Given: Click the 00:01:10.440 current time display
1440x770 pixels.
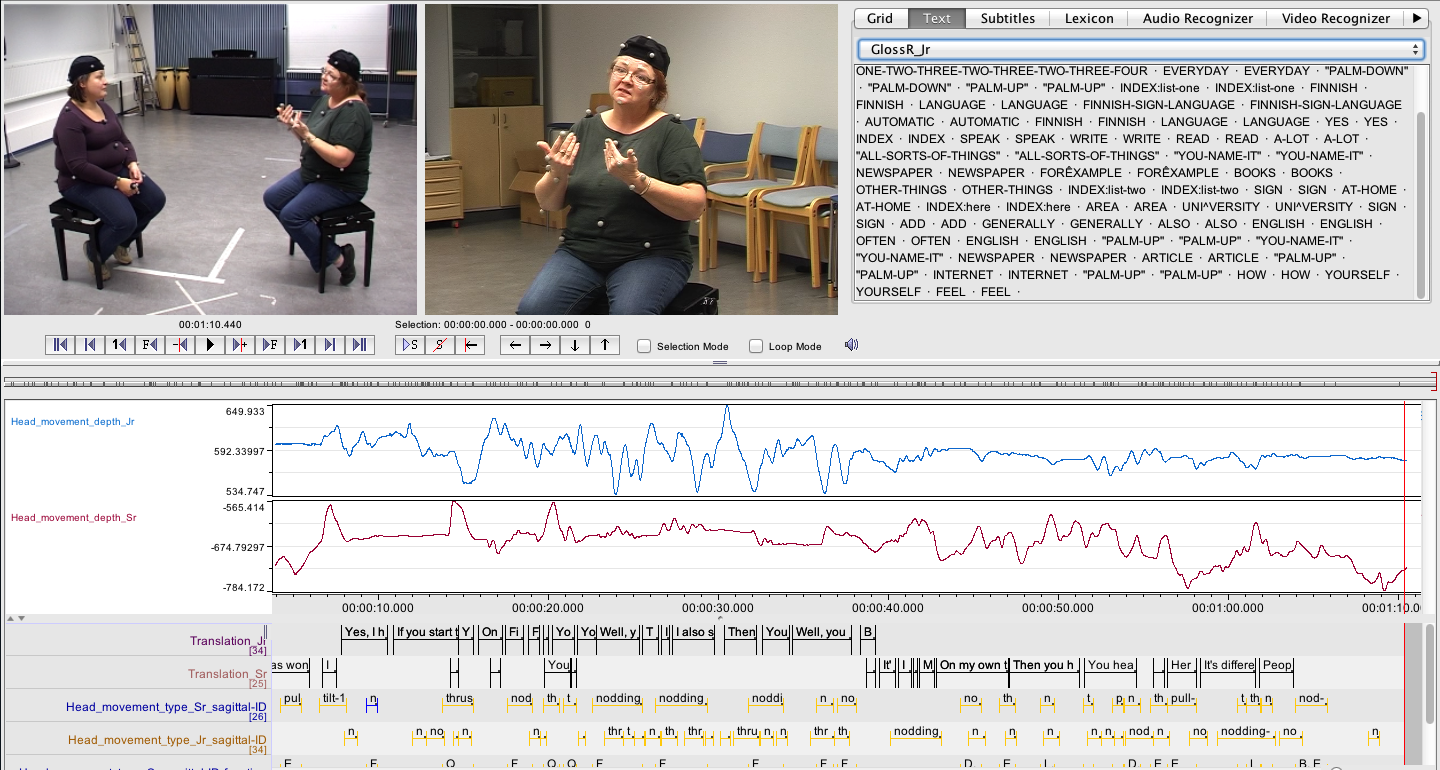Looking at the screenshot, I should [x=210, y=325].
